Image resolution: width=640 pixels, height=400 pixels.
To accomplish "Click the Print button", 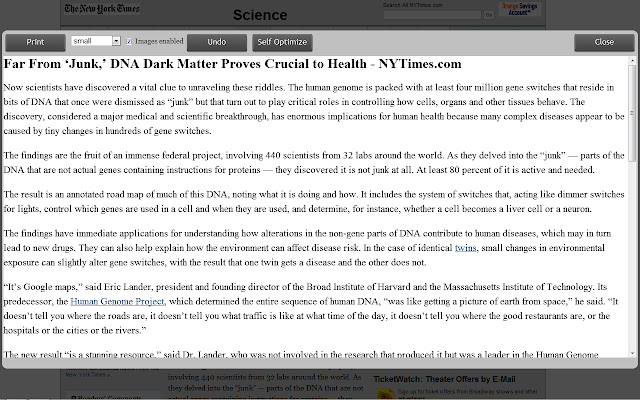I will coord(35,42).
